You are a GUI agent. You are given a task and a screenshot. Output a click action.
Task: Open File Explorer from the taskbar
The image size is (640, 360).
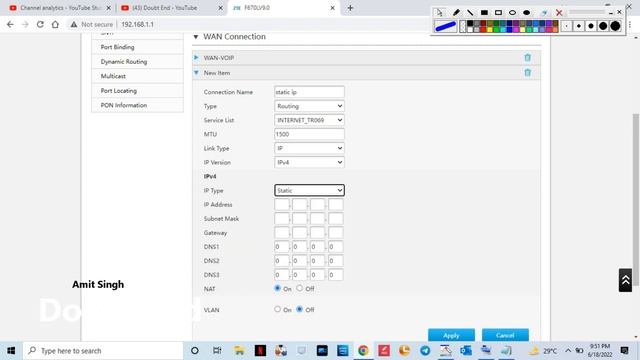click(x=239, y=351)
